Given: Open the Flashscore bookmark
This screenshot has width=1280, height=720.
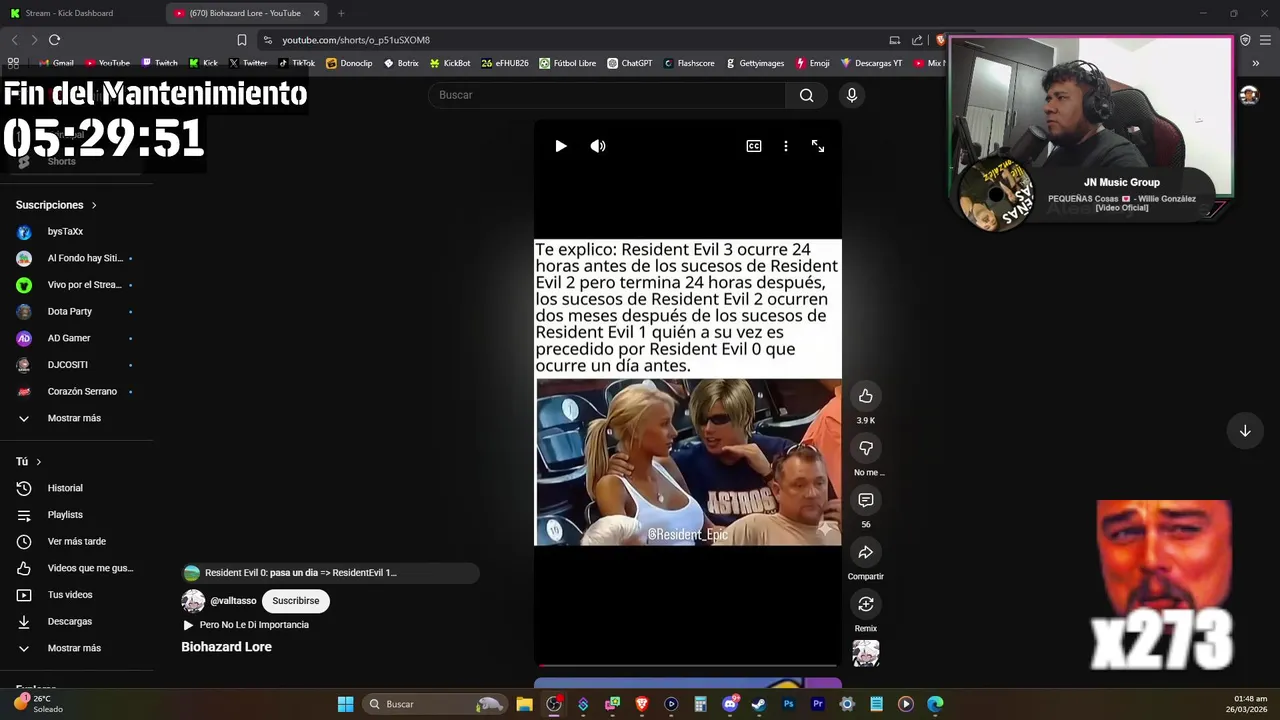Looking at the screenshot, I should pos(689,63).
